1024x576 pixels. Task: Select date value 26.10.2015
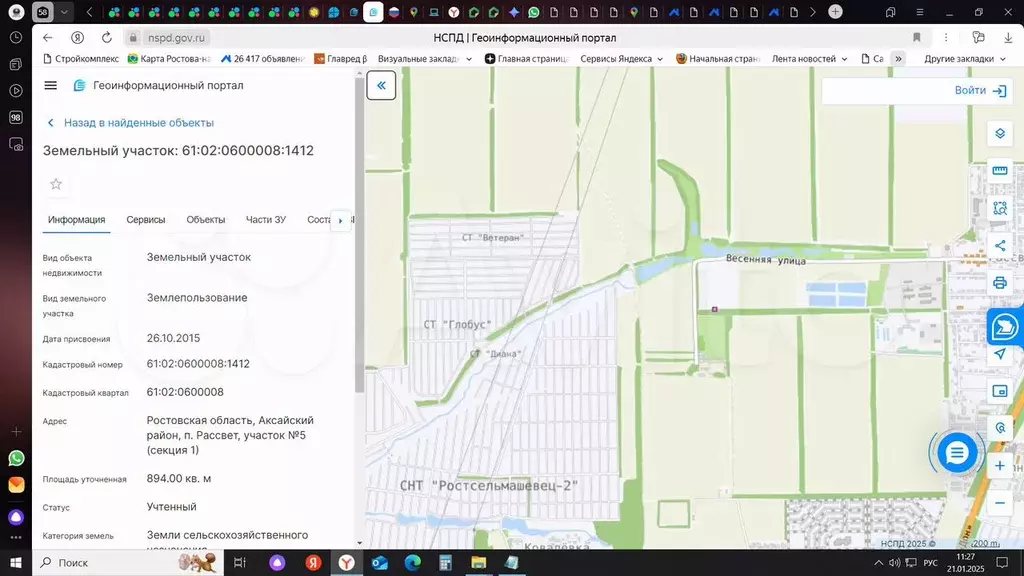coord(173,338)
